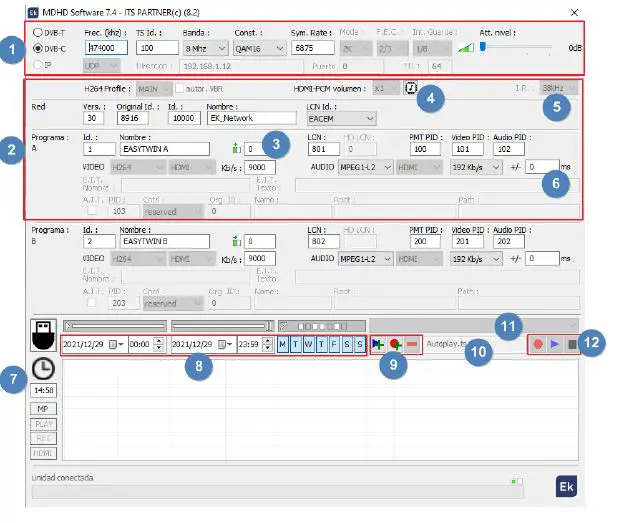Click the status LED indicator near progress bar

click(x=517, y=481)
